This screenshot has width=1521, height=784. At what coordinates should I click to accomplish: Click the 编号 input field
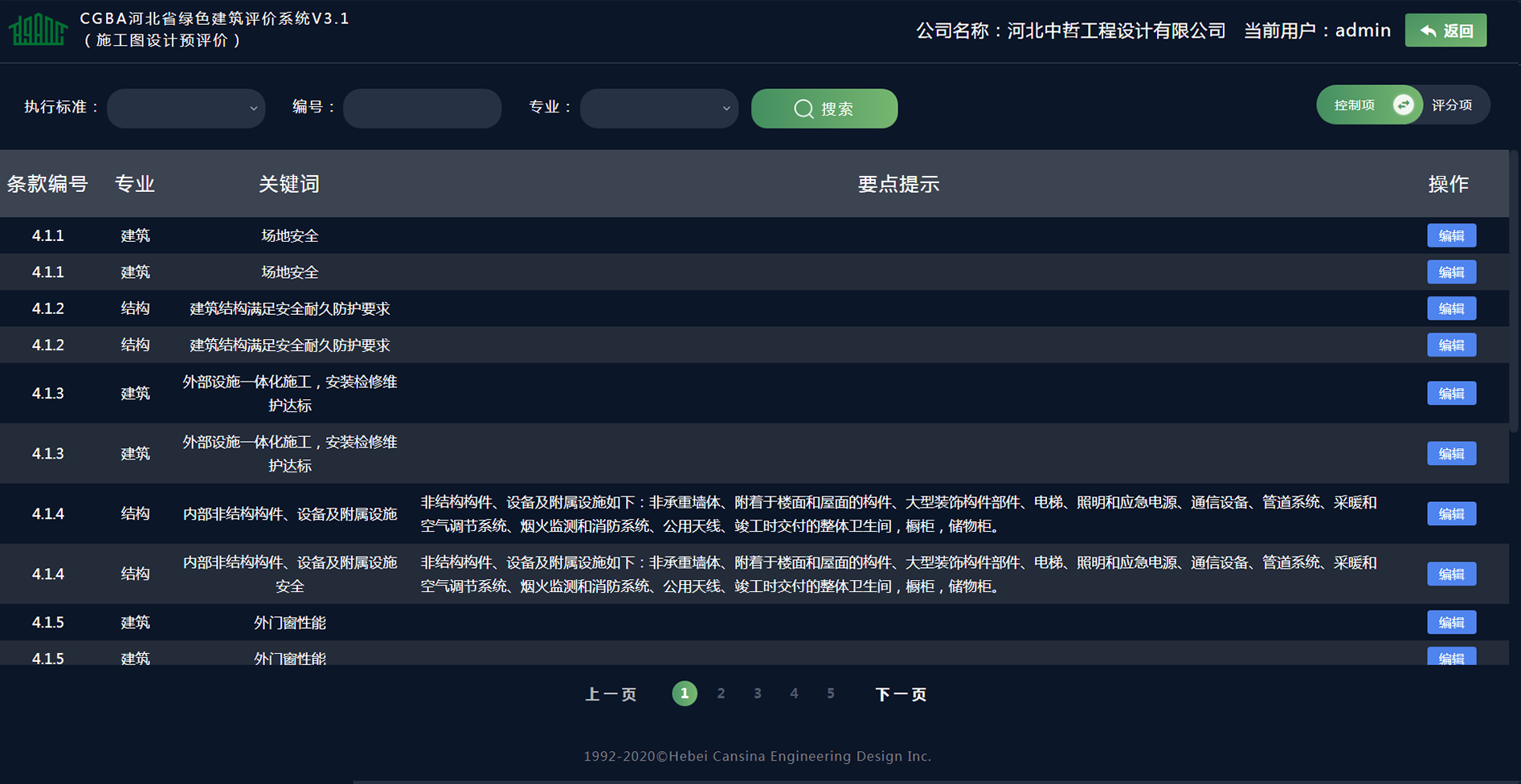pyautogui.click(x=422, y=108)
